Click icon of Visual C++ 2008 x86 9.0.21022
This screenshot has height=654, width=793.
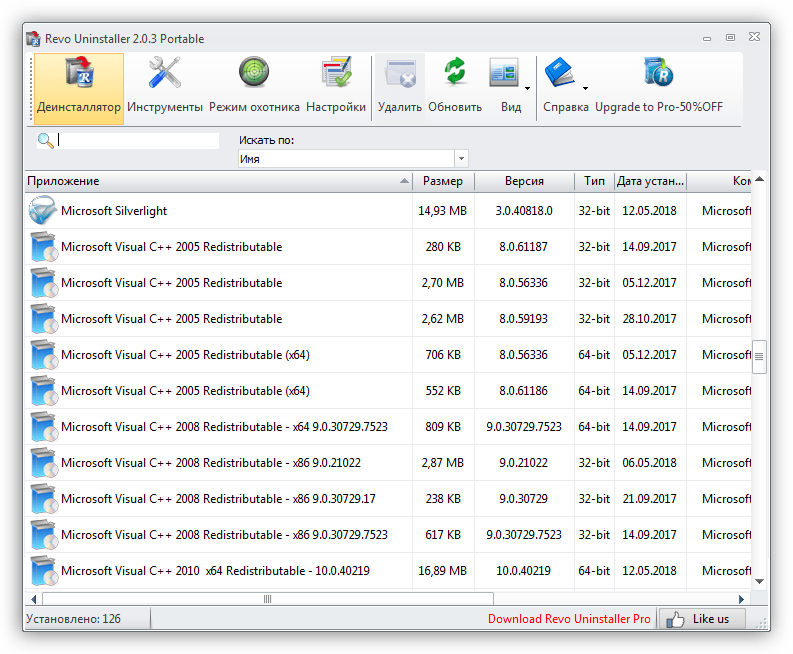tap(43, 463)
